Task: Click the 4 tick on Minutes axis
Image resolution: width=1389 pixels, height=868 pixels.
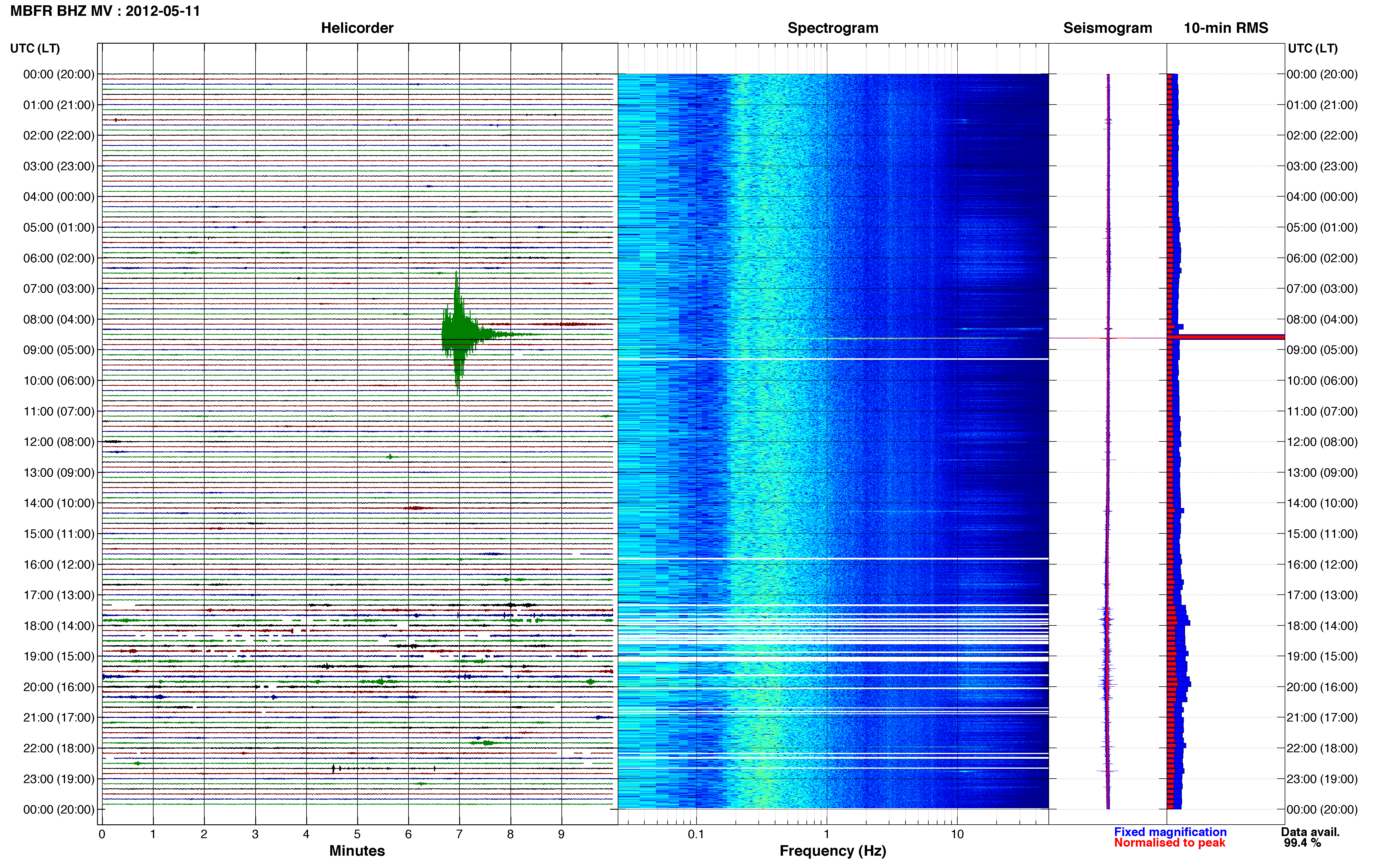Action: point(306,834)
